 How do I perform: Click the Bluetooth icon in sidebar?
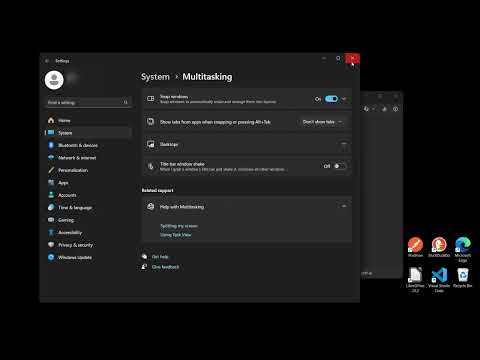(x=51, y=145)
